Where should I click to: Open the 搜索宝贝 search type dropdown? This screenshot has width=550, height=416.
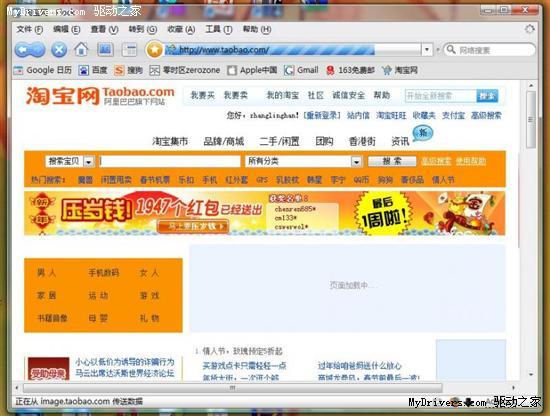click(89, 161)
